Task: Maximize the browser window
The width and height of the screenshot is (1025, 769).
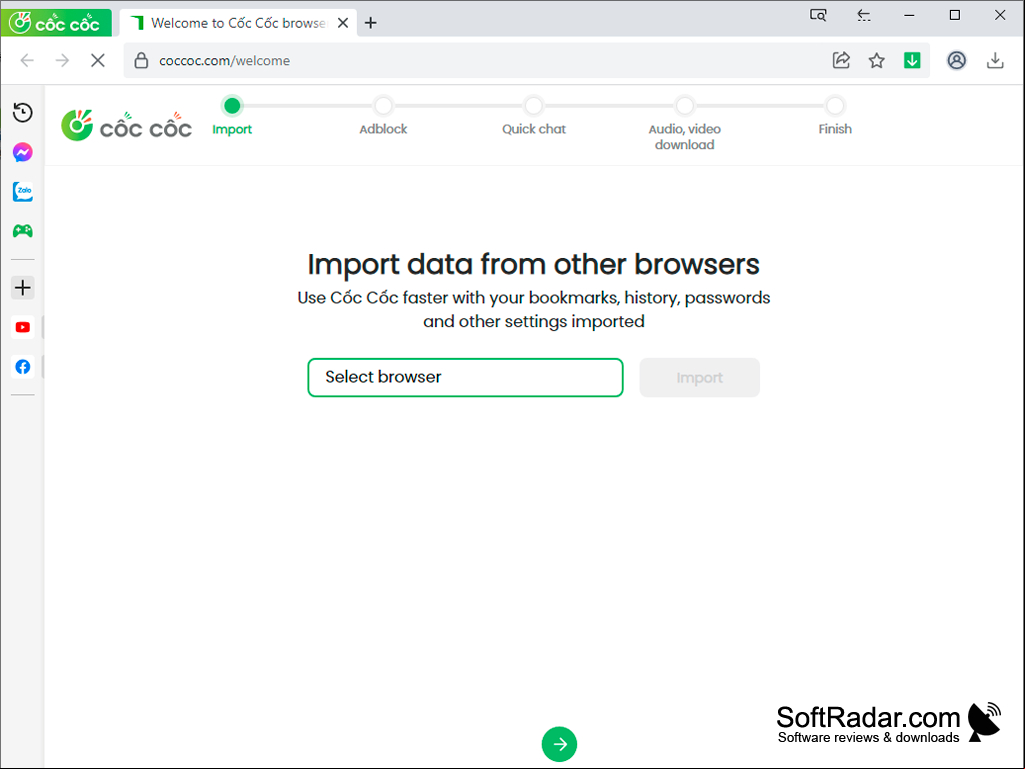Action: [954, 15]
